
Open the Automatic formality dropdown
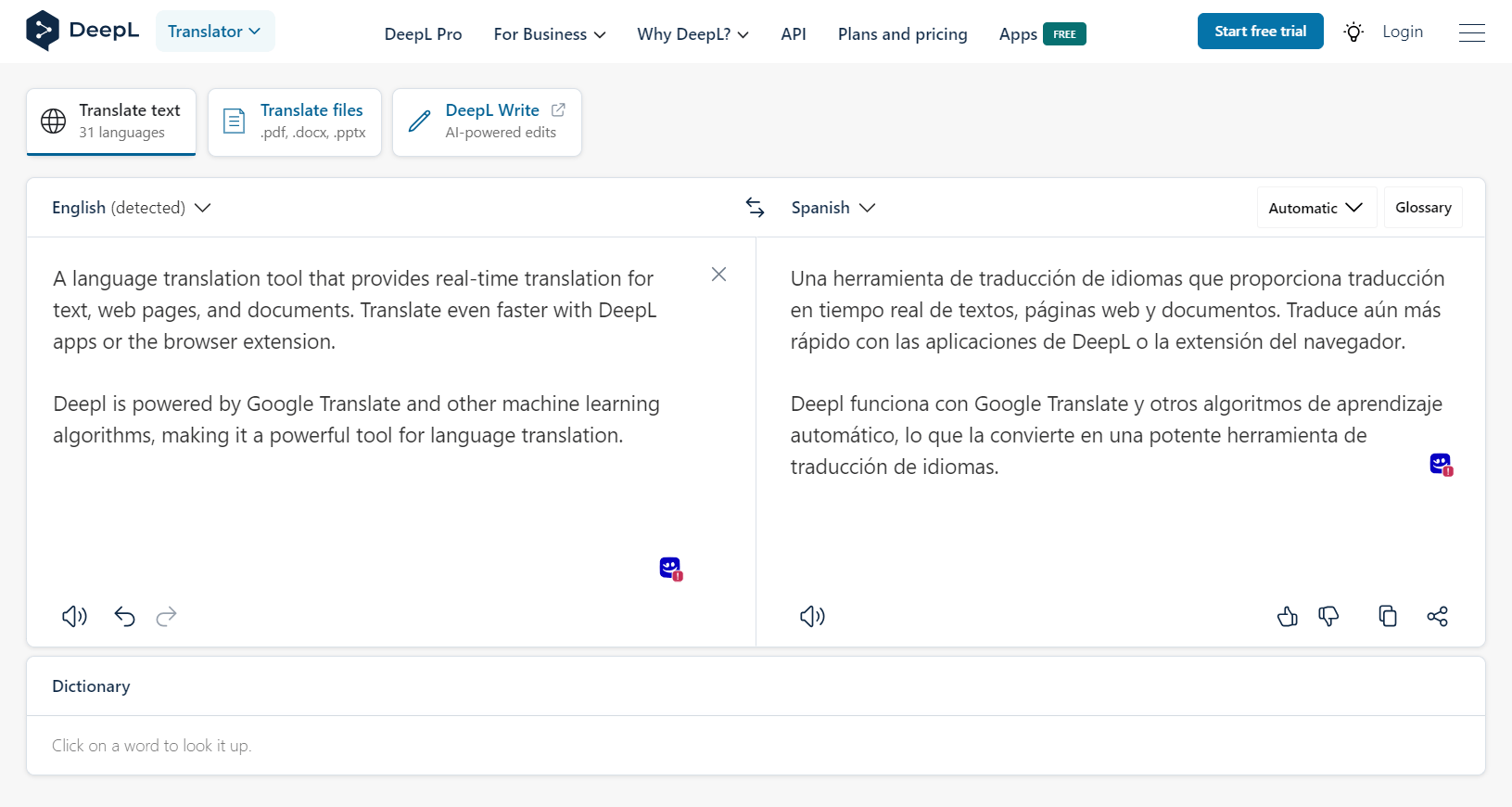1316,208
